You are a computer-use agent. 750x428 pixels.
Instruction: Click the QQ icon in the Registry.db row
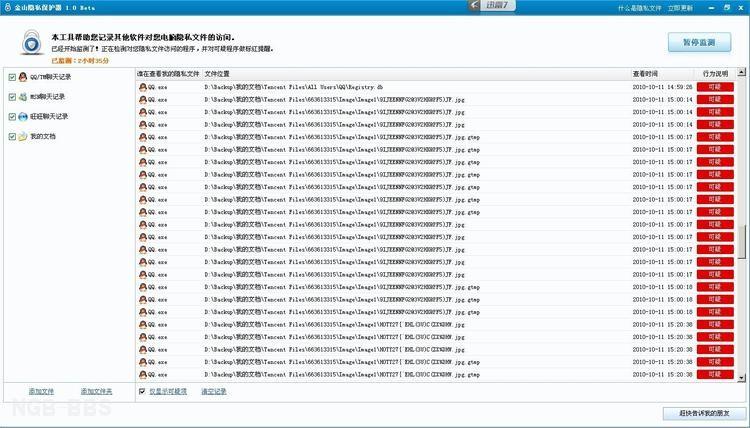[x=143, y=87]
